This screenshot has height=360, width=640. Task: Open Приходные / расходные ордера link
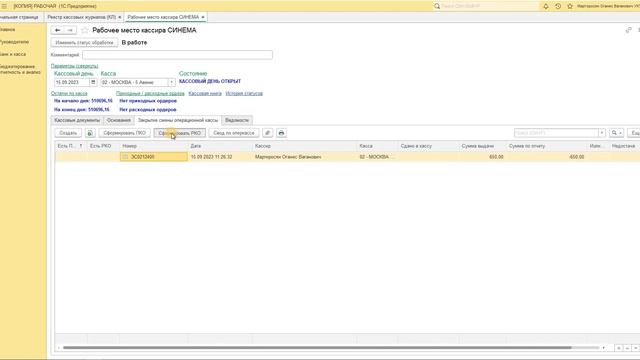pyautogui.click(x=150, y=93)
